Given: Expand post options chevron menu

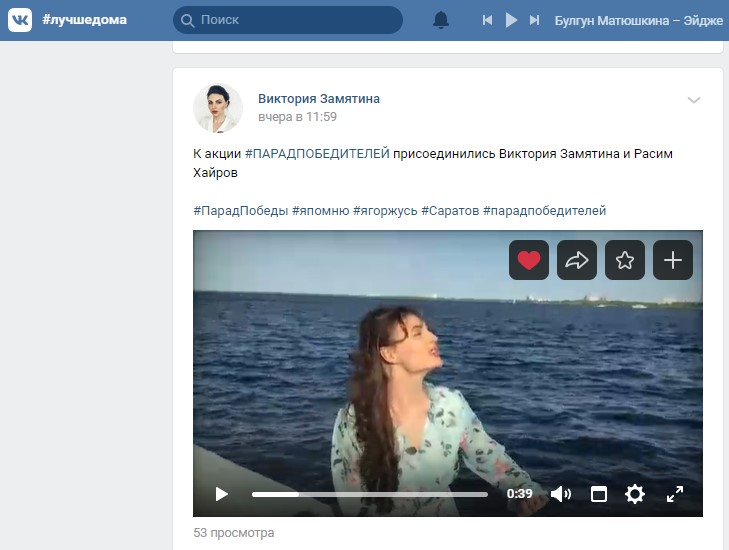Looking at the screenshot, I should (x=694, y=100).
